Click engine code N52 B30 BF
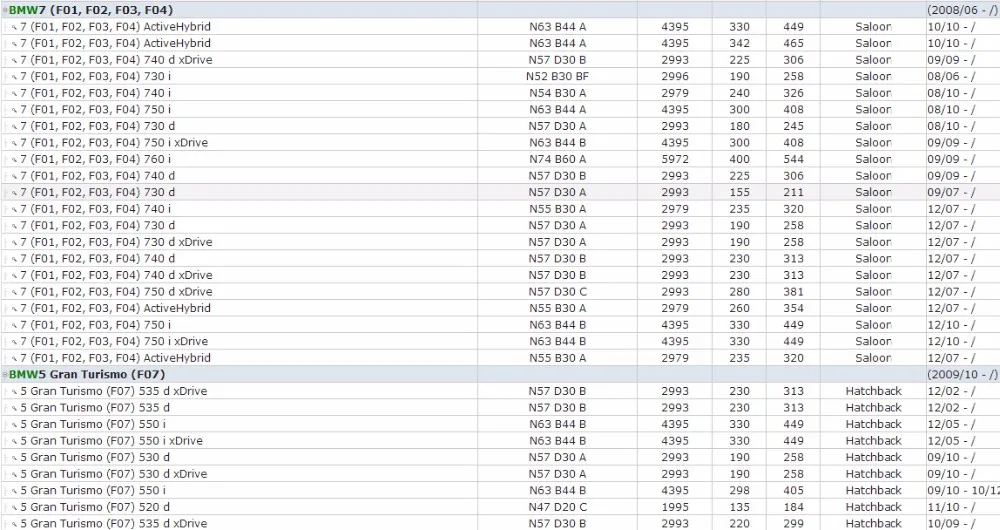Image resolution: width=1000 pixels, height=530 pixels. 557,77
